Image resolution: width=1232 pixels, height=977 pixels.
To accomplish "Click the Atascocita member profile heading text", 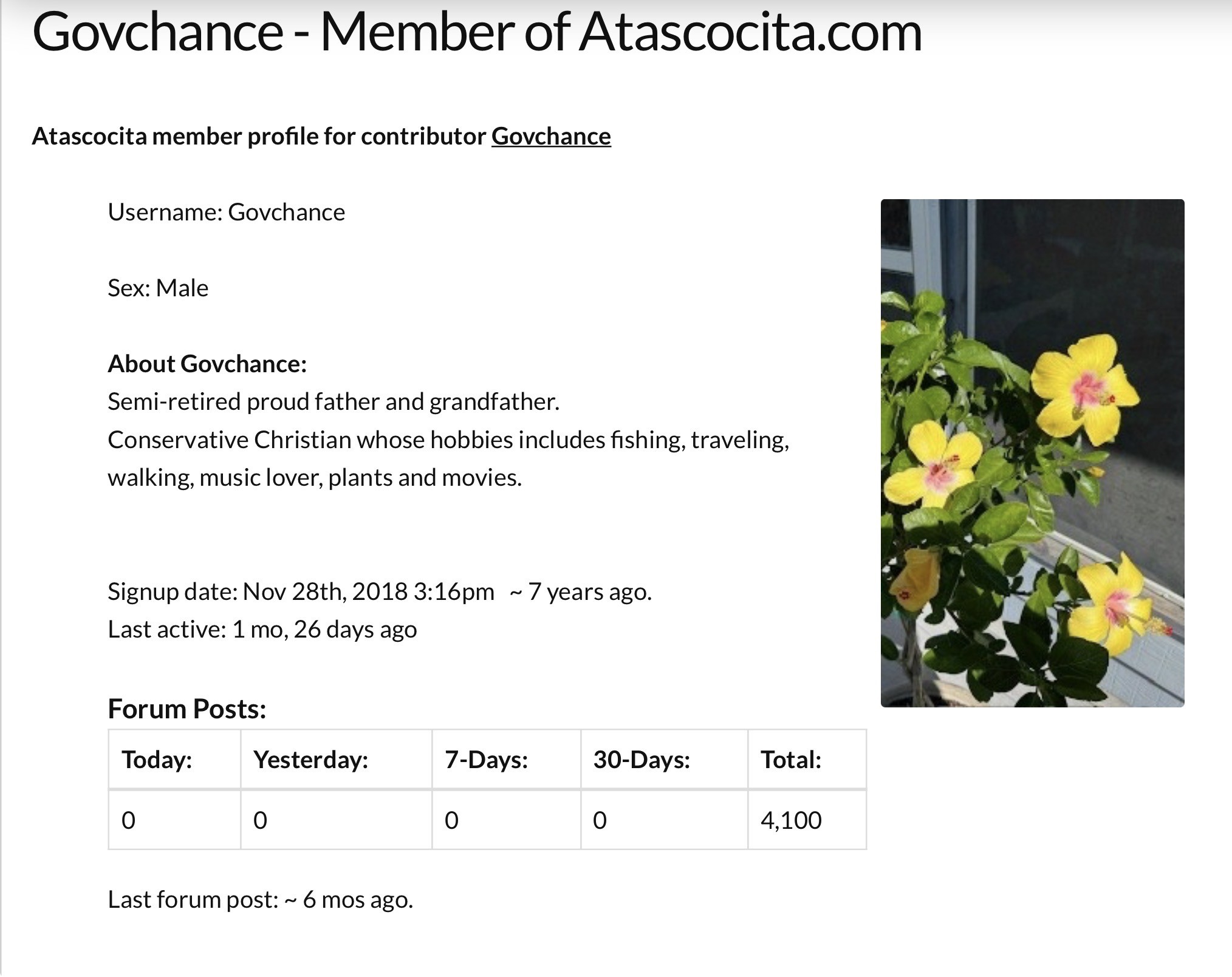I will pyautogui.click(x=321, y=137).
